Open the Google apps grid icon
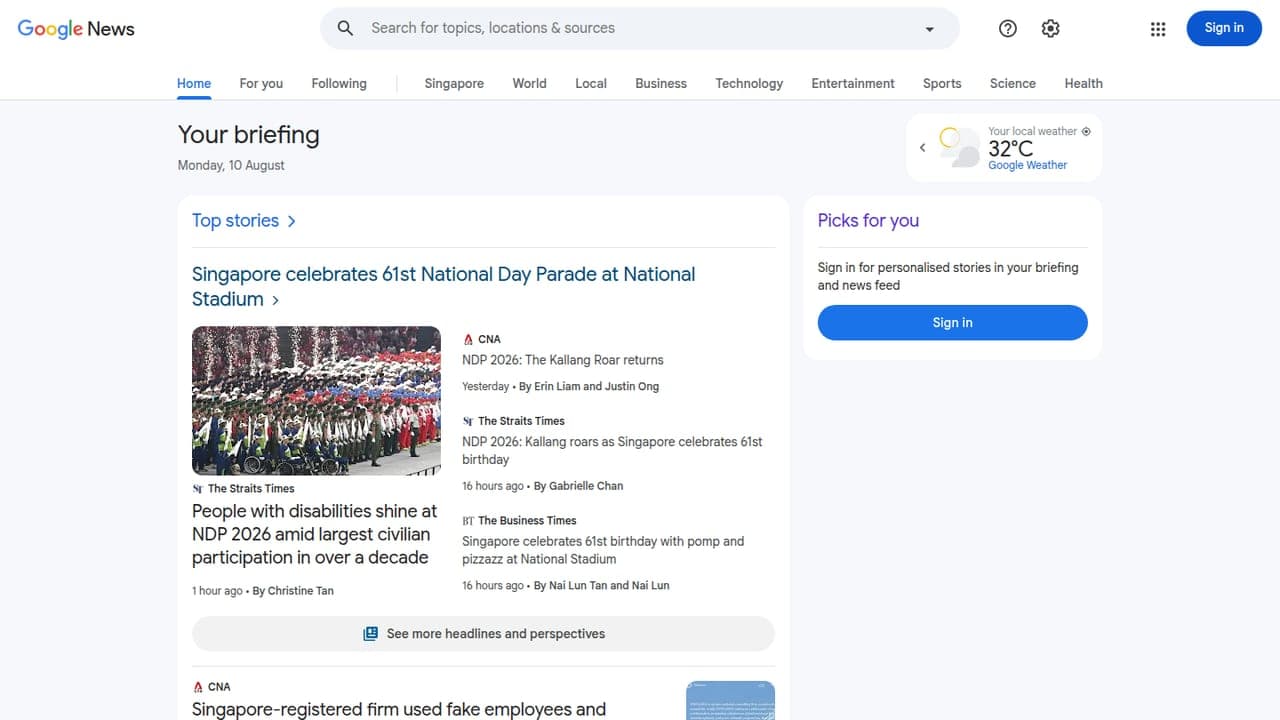Viewport: 1280px width, 720px height. point(1158,29)
